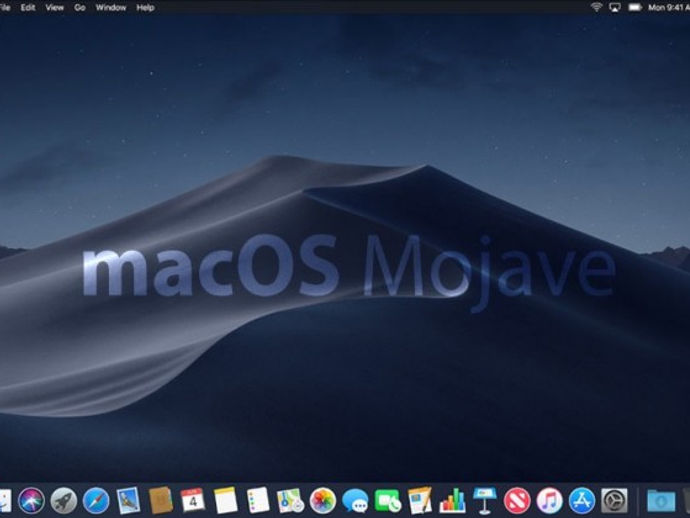Image resolution: width=690 pixels, height=518 pixels.
Task: Open the red News app
Action: [x=517, y=501]
